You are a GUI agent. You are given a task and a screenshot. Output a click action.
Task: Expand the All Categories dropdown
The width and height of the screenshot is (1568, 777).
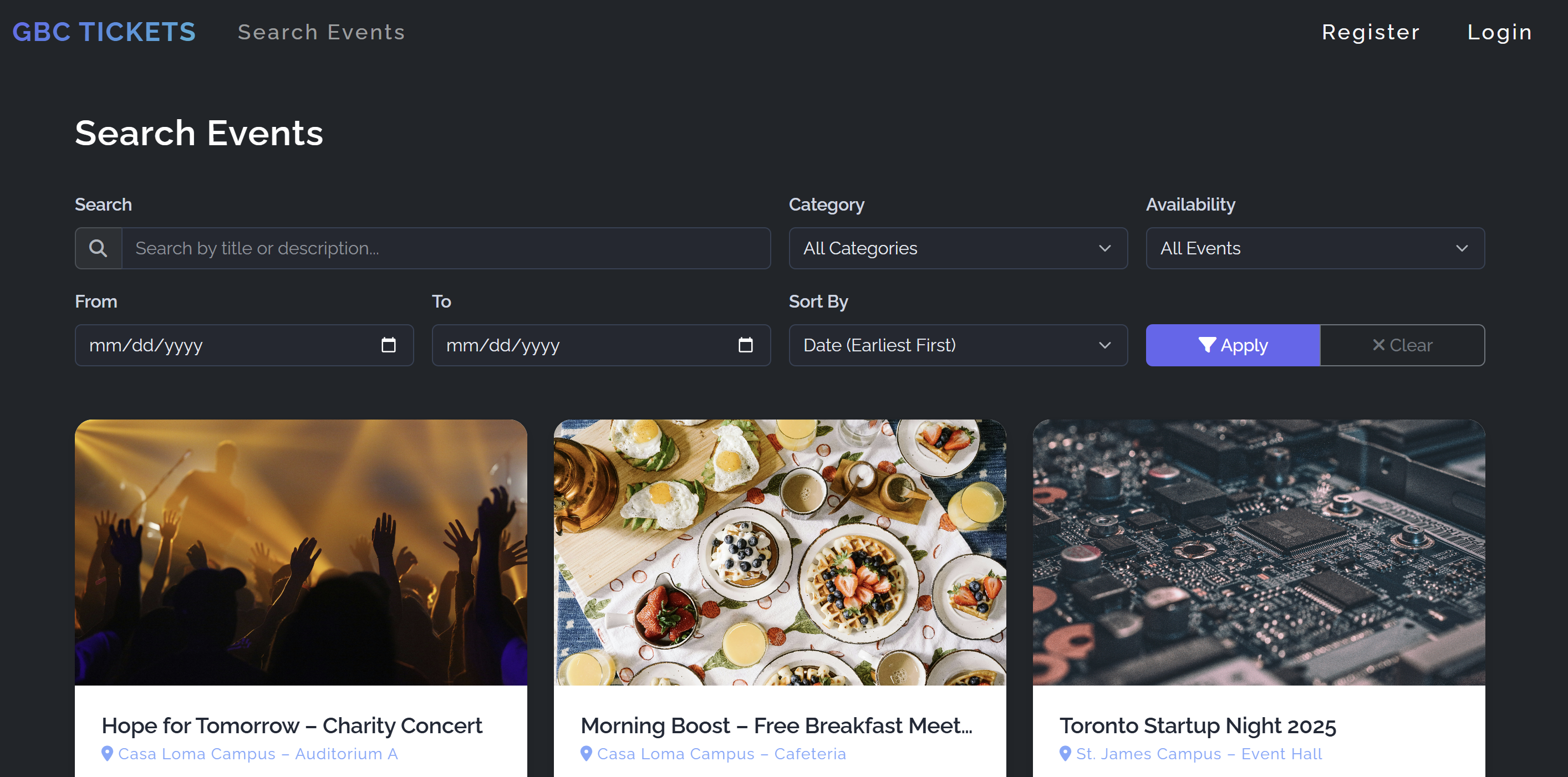958,248
